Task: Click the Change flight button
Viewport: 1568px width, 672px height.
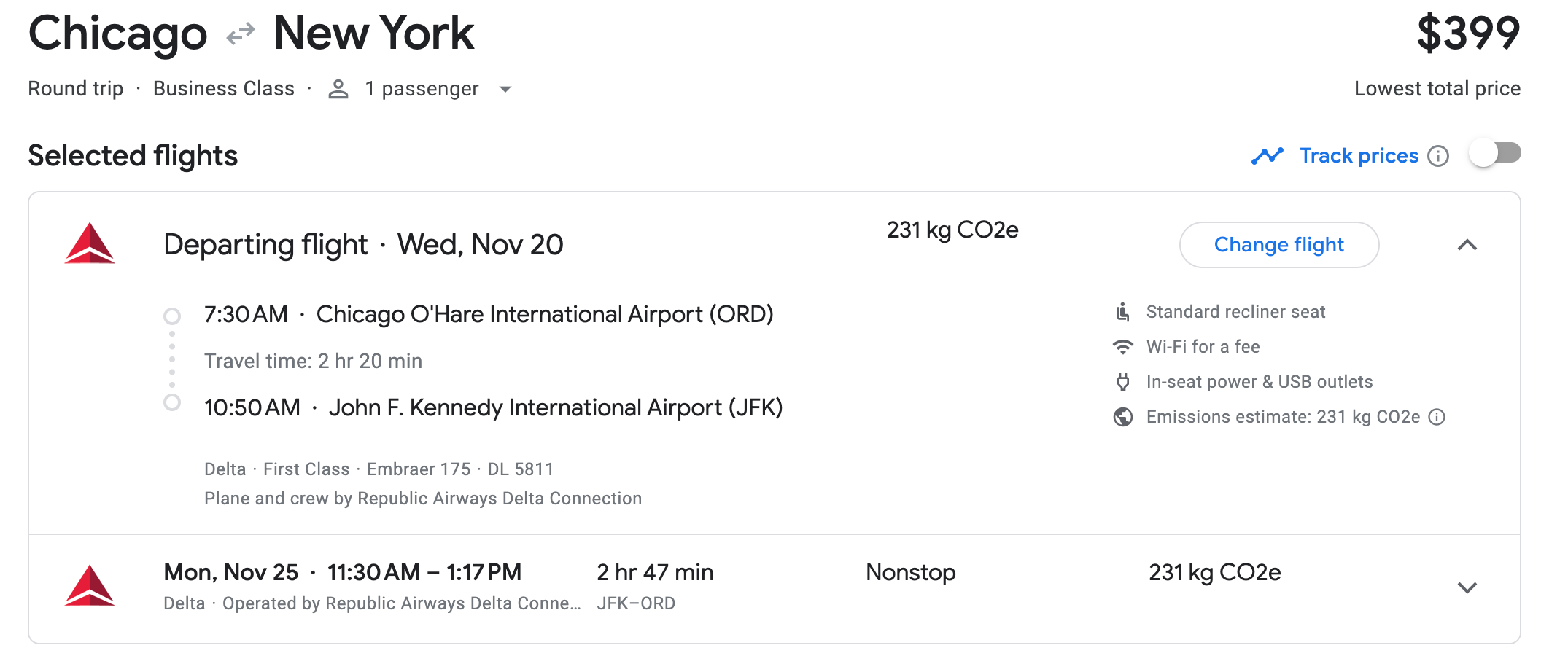Action: [1278, 245]
